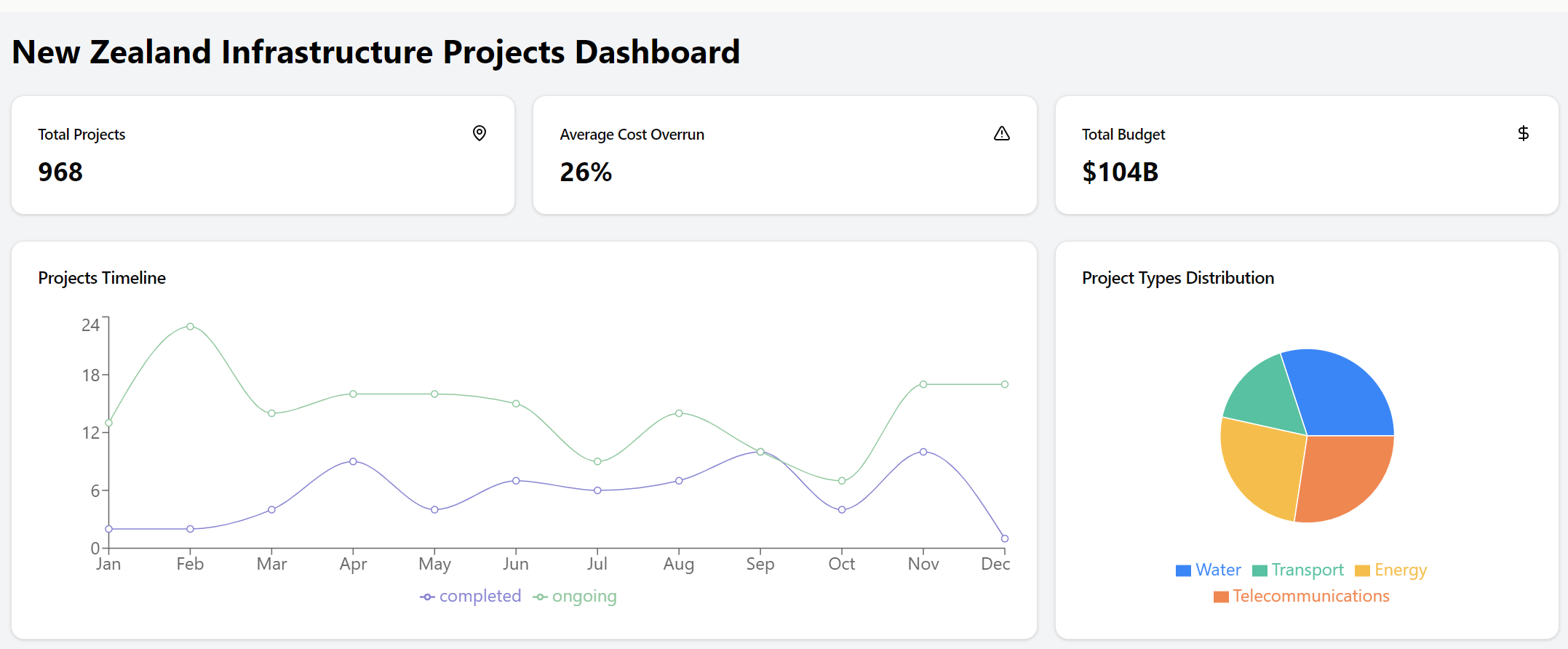
Task: Click the Projects Timeline heading
Action: coord(102,278)
